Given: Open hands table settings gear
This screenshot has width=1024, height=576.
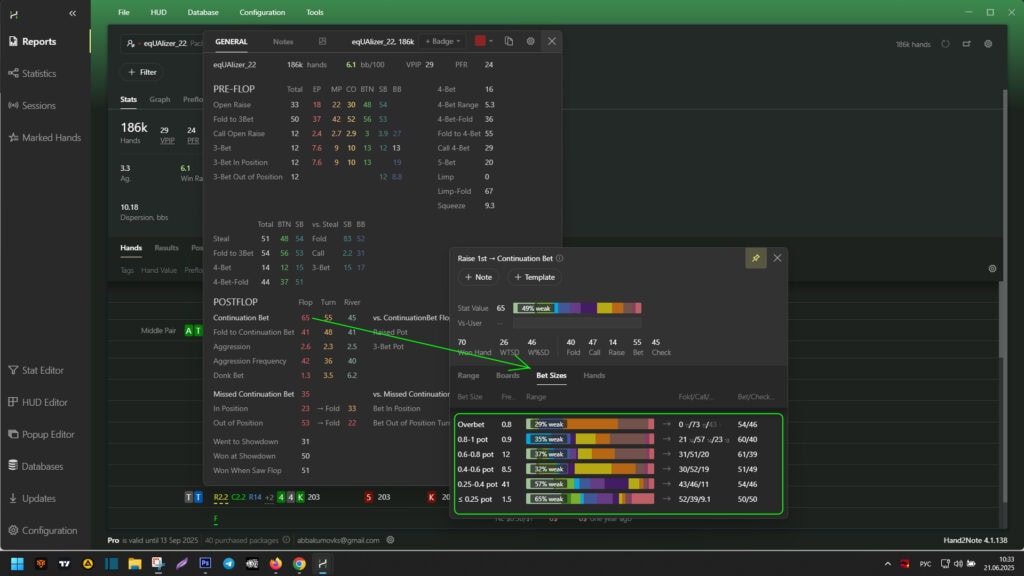Looking at the screenshot, I should [x=992, y=268].
